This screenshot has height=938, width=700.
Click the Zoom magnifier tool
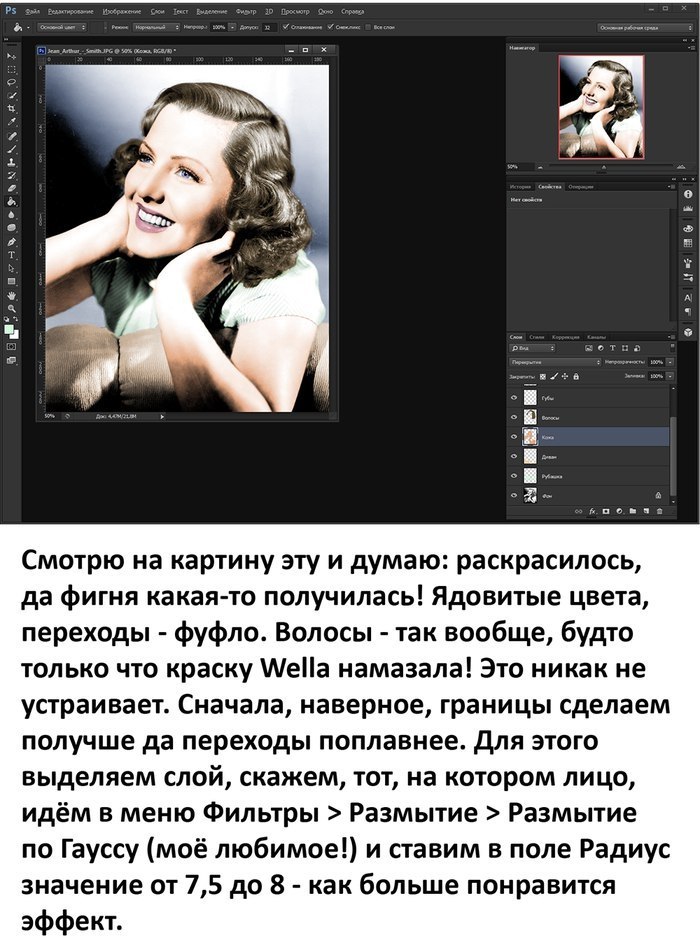coord(12,309)
